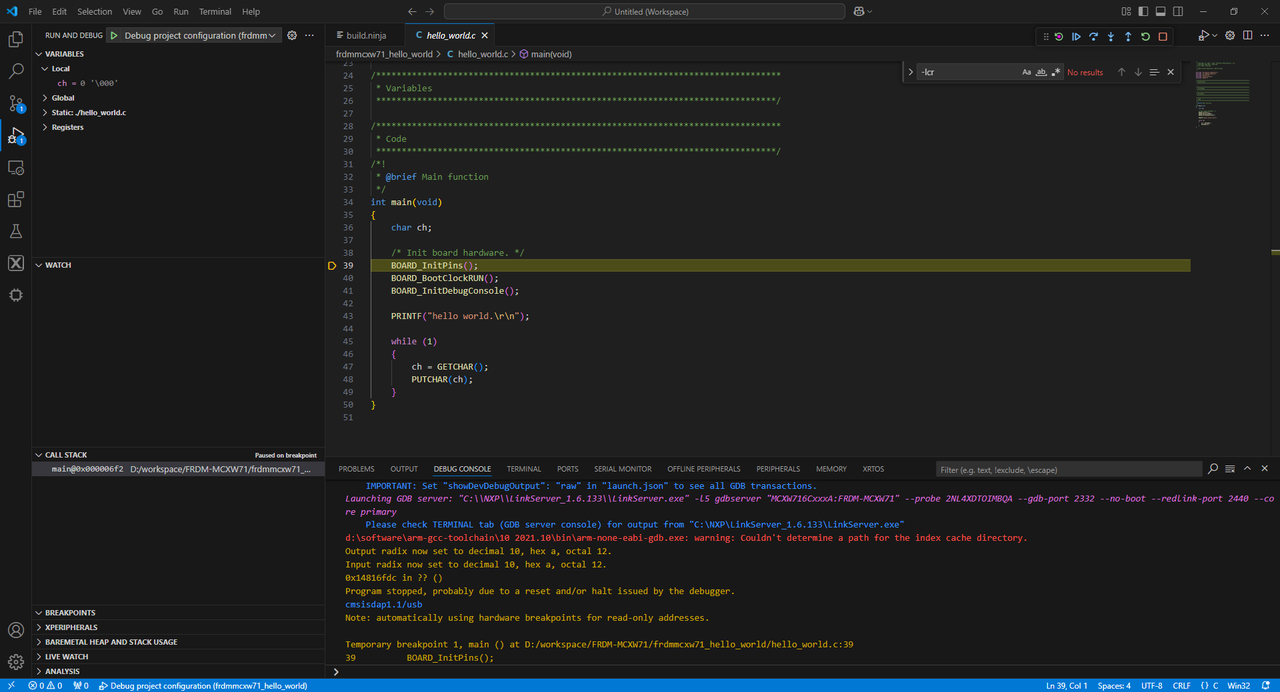Screen dimensions: 1280x692
Task: Open the build.ninja editor tab
Action: click(364, 35)
